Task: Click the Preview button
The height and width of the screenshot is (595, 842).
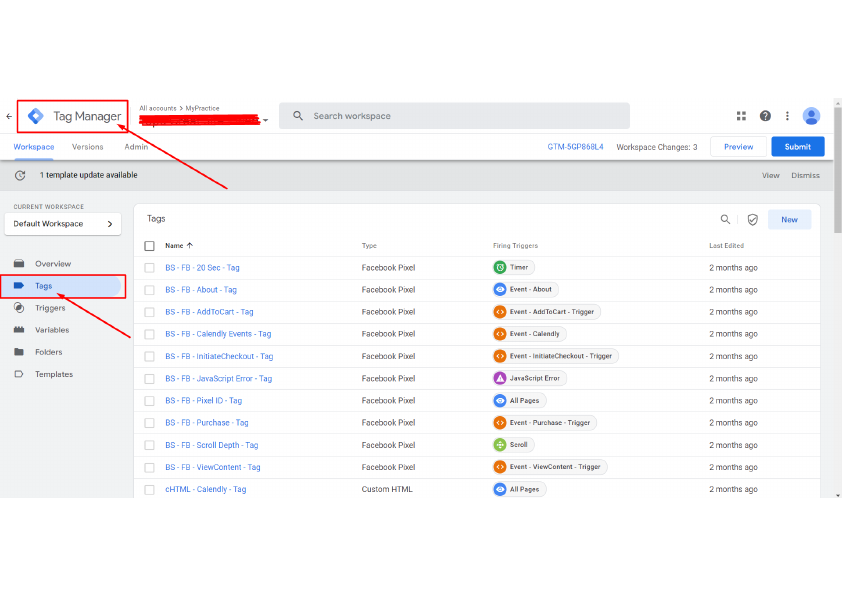Action: point(738,147)
